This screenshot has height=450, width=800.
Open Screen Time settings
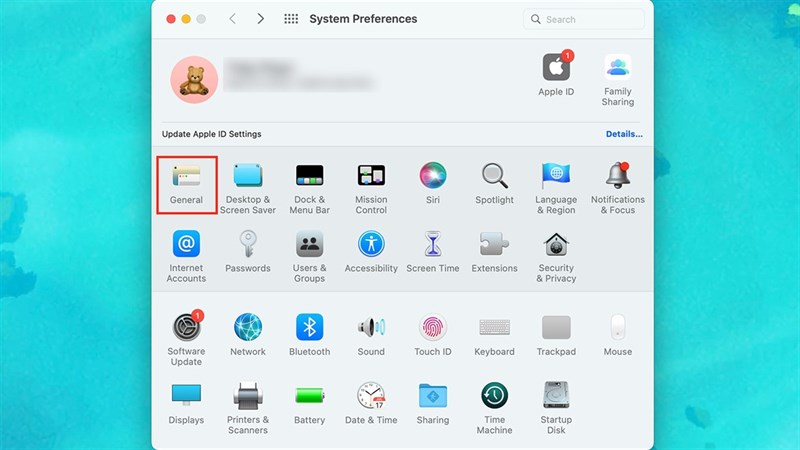point(433,252)
